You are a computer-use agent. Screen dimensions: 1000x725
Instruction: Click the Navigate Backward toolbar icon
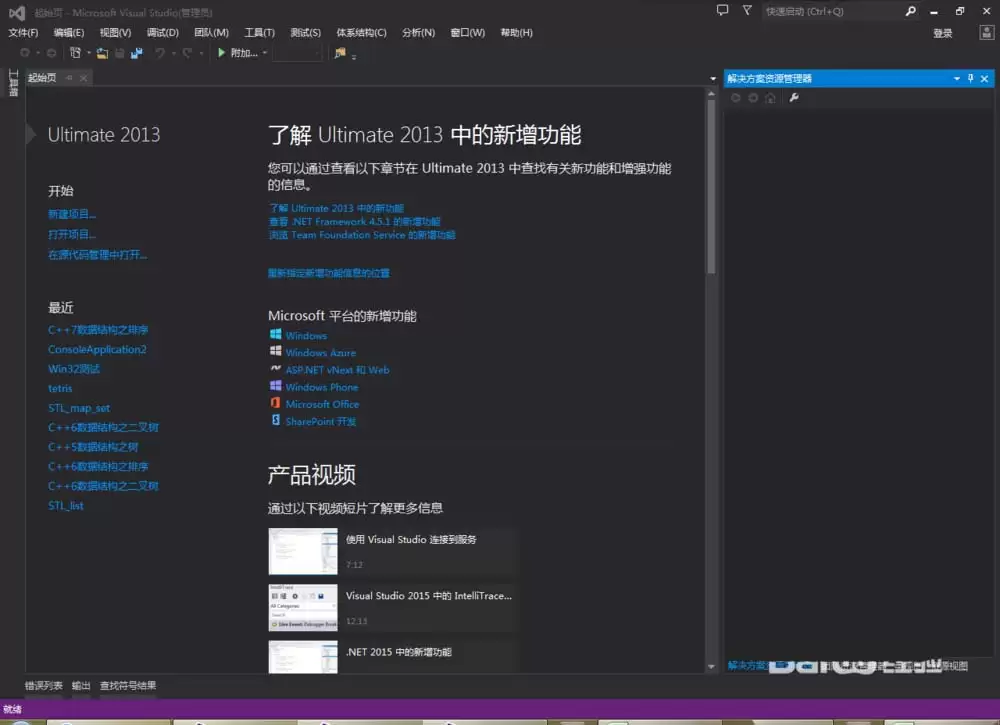24,53
